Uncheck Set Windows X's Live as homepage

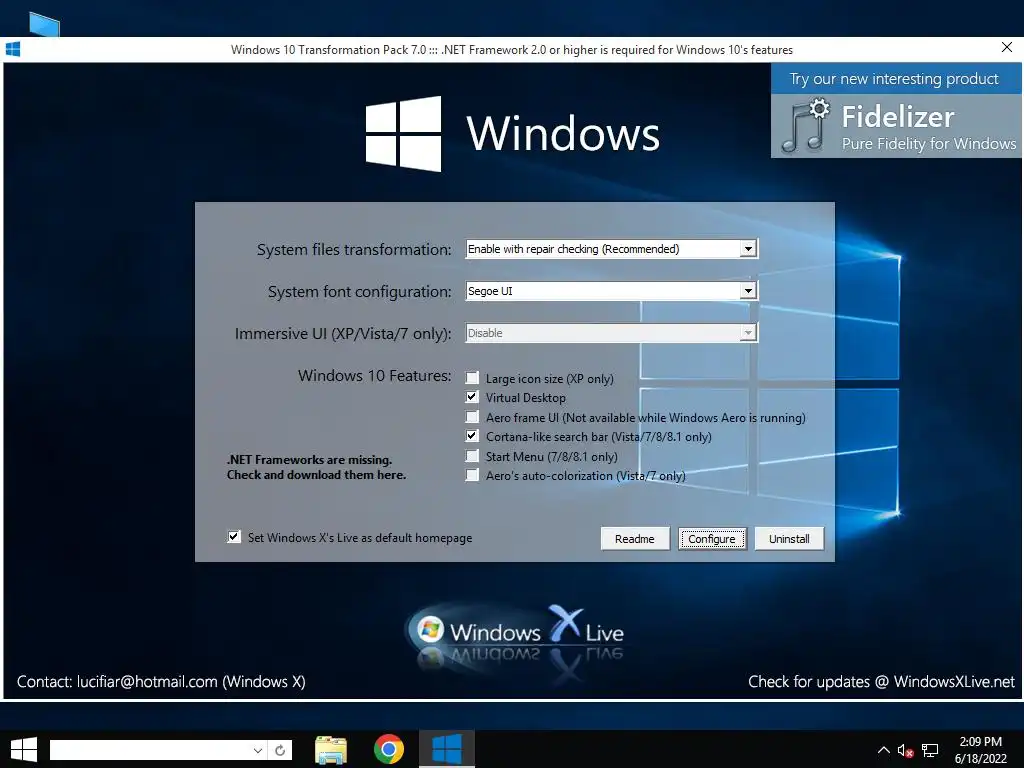pyautogui.click(x=234, y=537)
